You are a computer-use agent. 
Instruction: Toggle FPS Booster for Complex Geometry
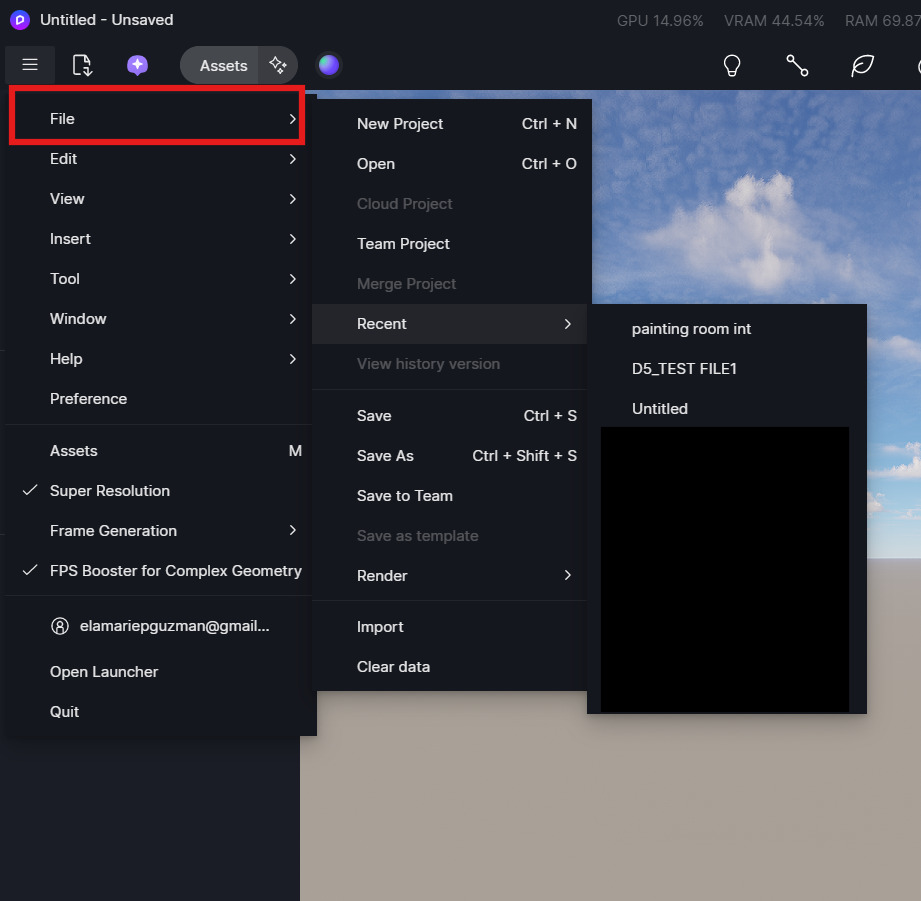click(175, 571)
